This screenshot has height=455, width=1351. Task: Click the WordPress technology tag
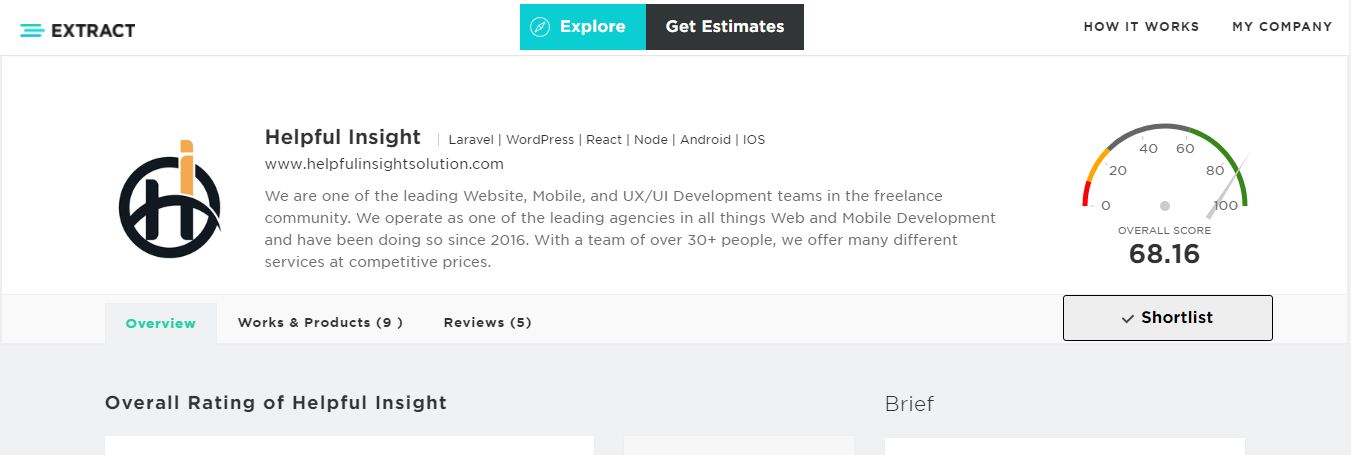coord(540,140)
